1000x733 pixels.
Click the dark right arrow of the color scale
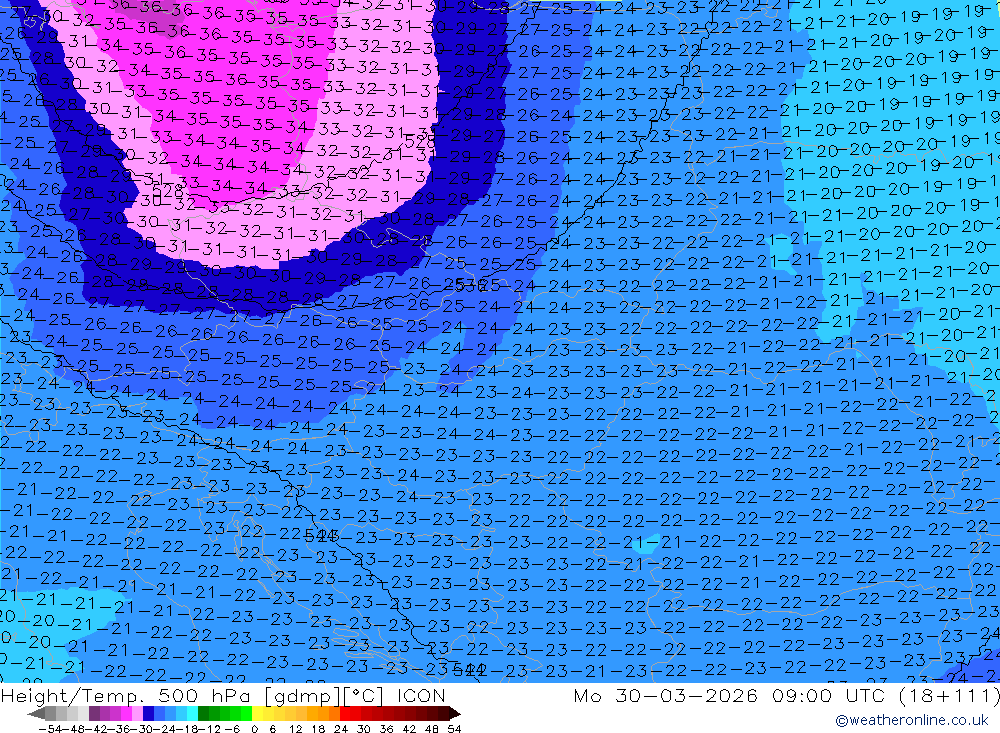(x=455, y=713)
